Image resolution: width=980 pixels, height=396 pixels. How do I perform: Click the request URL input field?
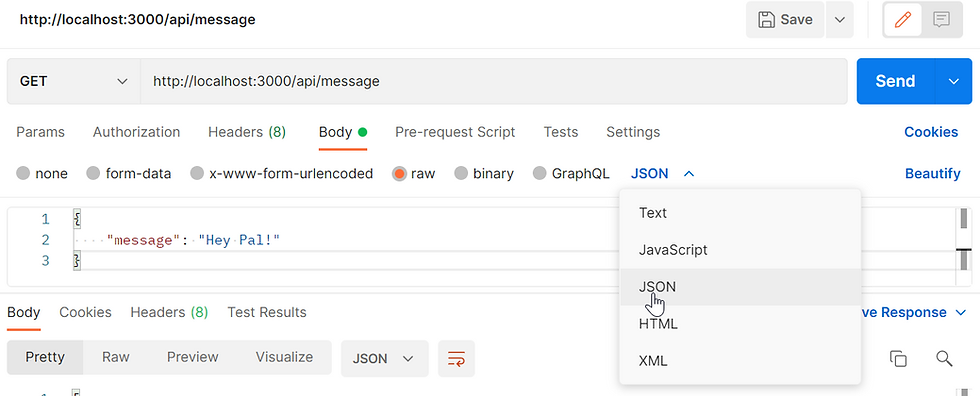click(x=494, y=81)
